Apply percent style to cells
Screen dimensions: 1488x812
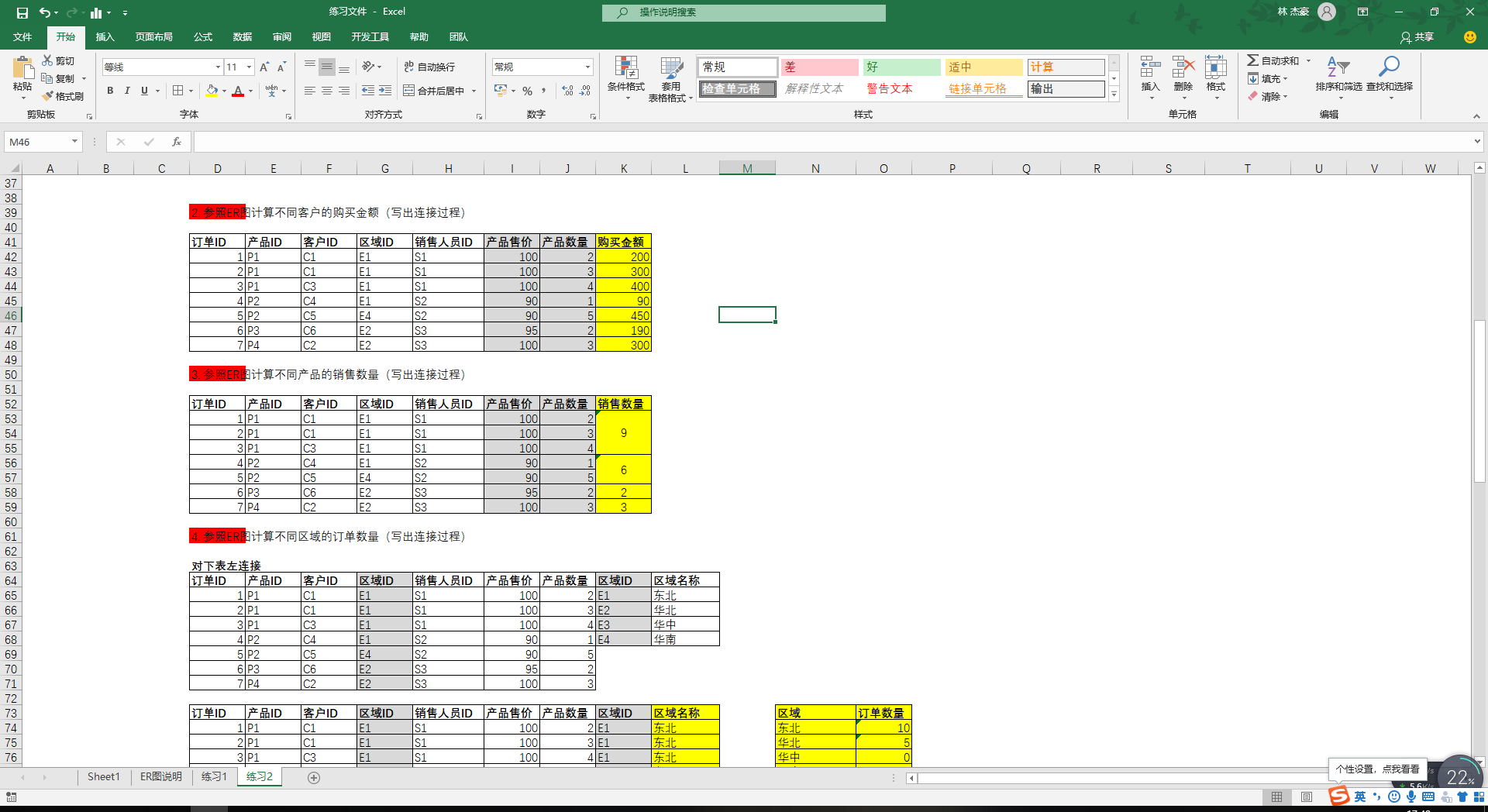pos(527,91)
